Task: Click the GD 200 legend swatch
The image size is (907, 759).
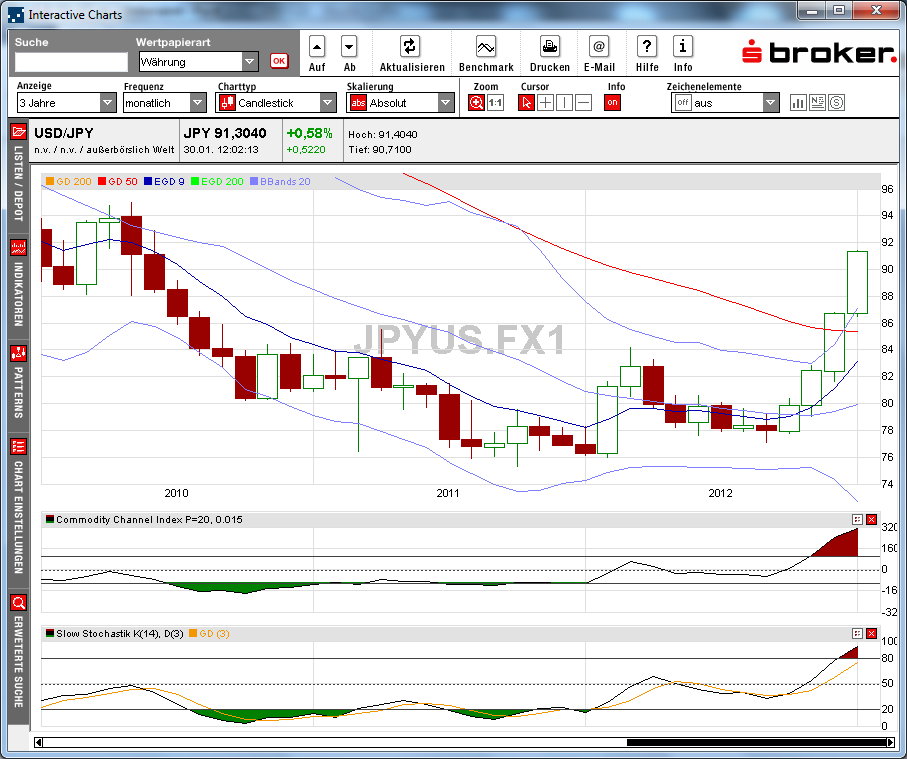Action: click(x=50, y=181)
